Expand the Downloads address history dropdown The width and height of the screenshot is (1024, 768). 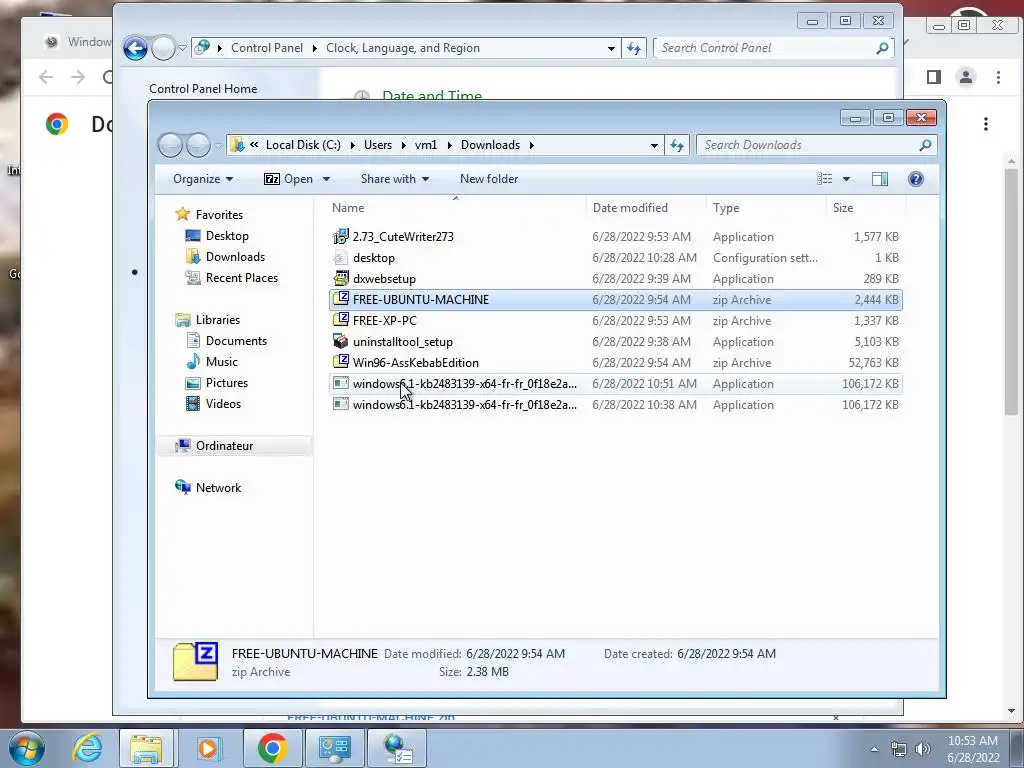(654, 145)
